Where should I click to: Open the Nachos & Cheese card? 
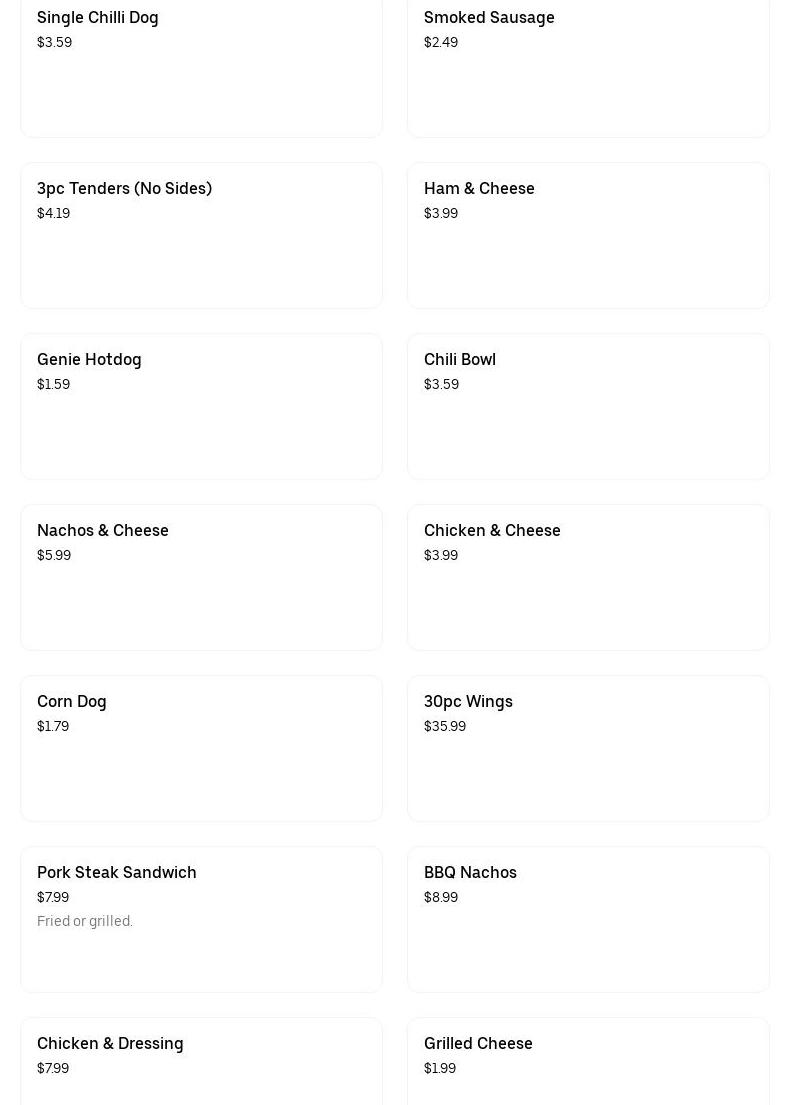click(200, 578)
